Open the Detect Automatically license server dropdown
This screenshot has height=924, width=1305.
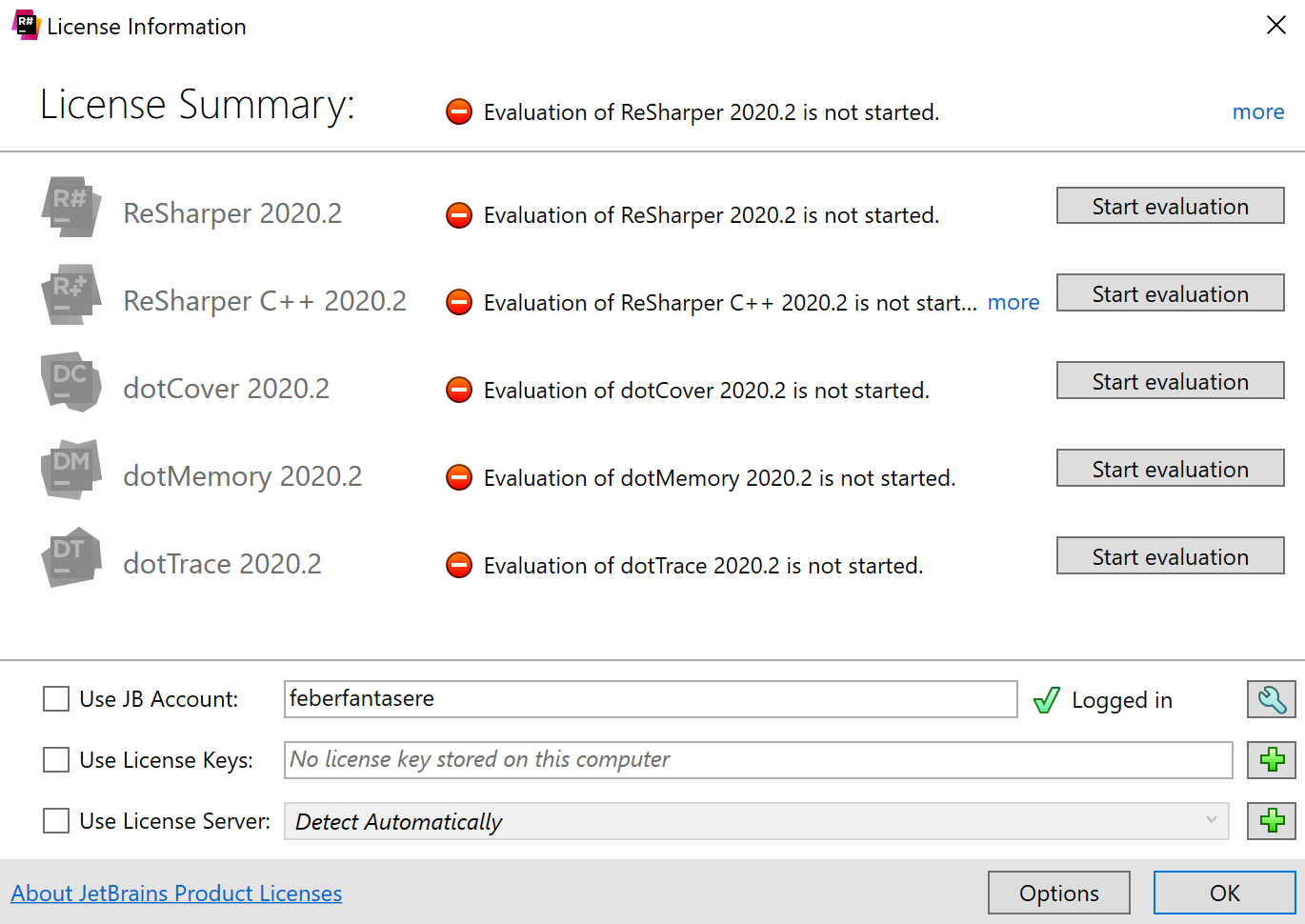[x=756, y=821]
